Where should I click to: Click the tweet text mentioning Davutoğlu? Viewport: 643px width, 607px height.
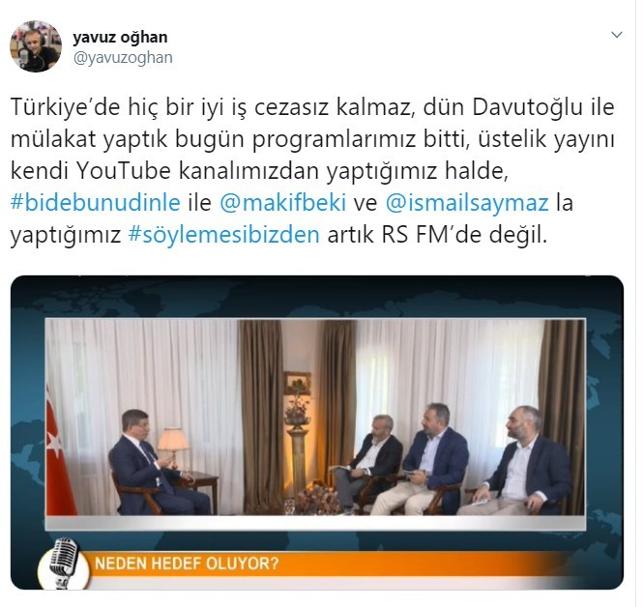(x=312, y=171)
